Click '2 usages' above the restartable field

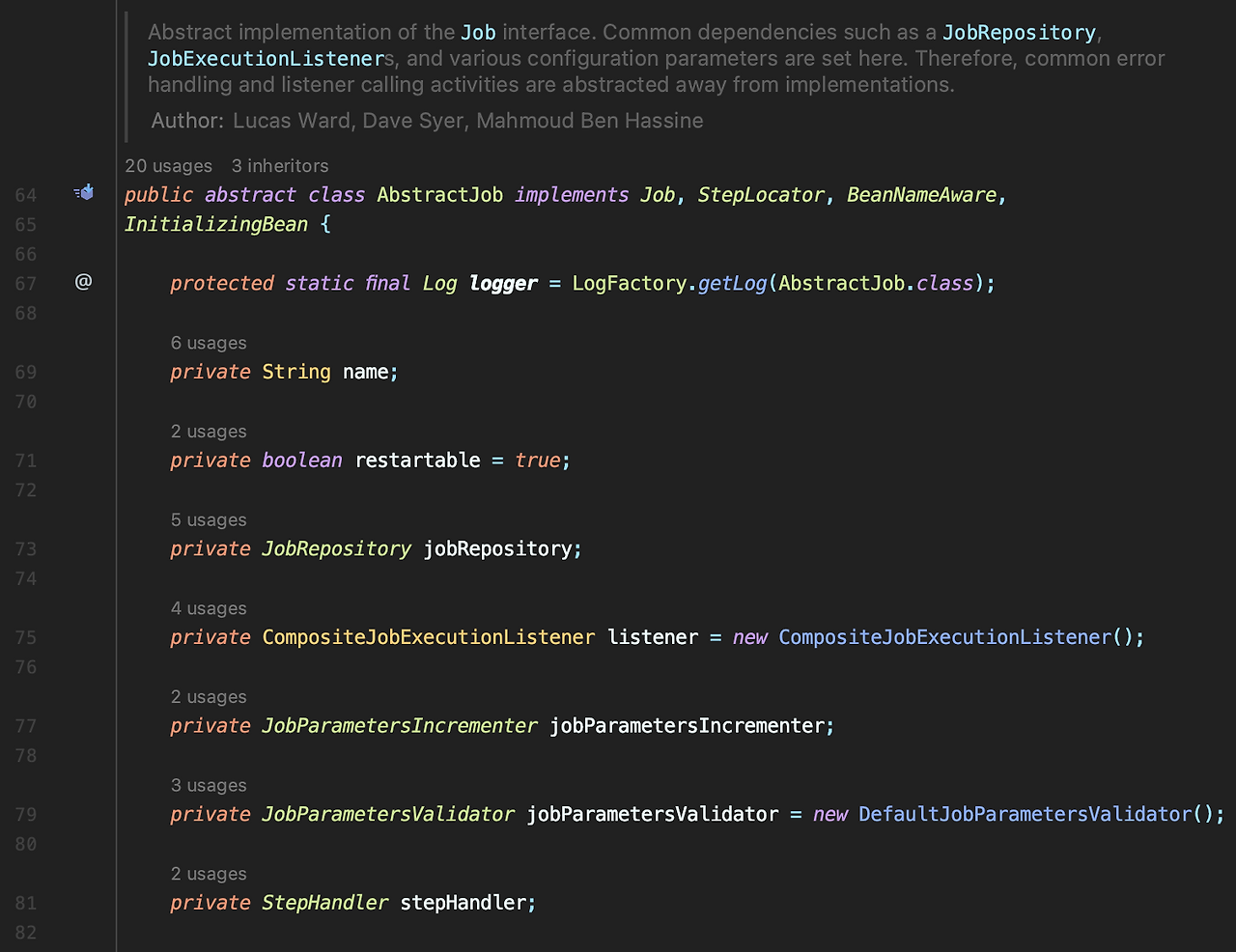(x=209, y=431)
